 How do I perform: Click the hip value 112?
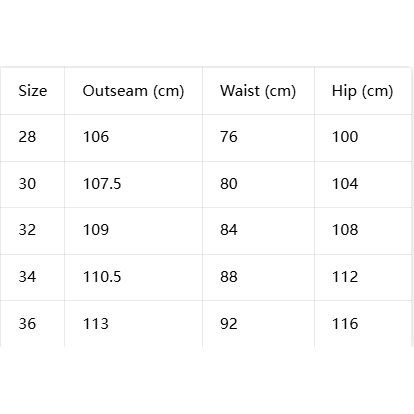345,277
